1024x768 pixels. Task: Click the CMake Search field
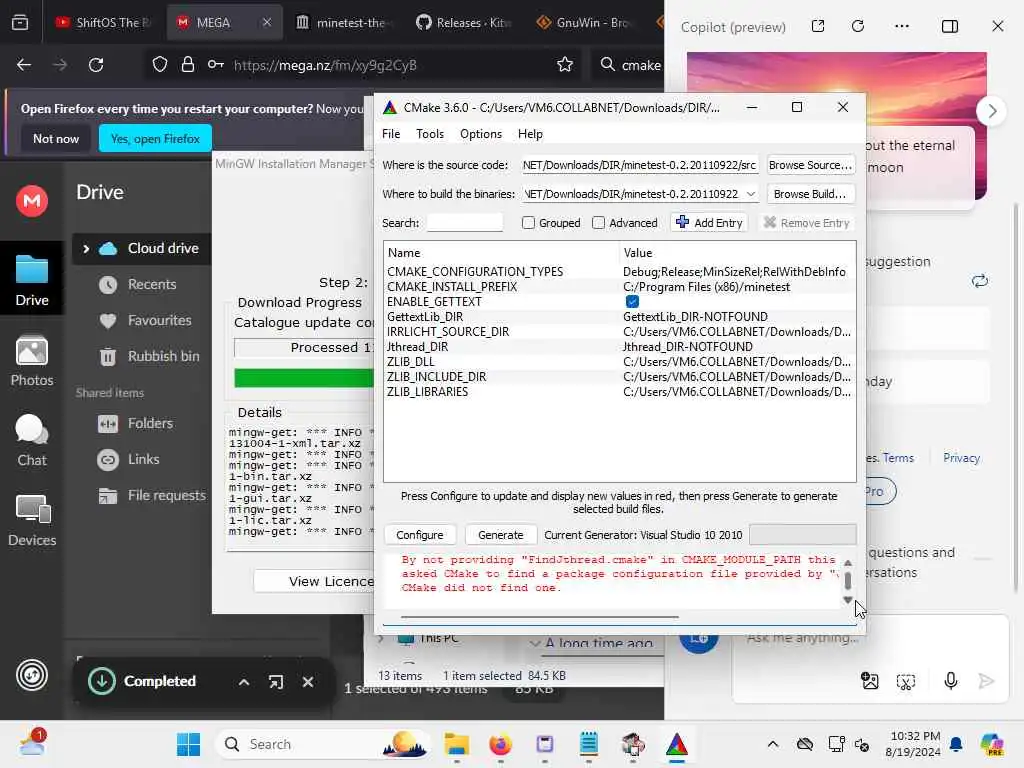pyautogui.click(x=464, y=223)
